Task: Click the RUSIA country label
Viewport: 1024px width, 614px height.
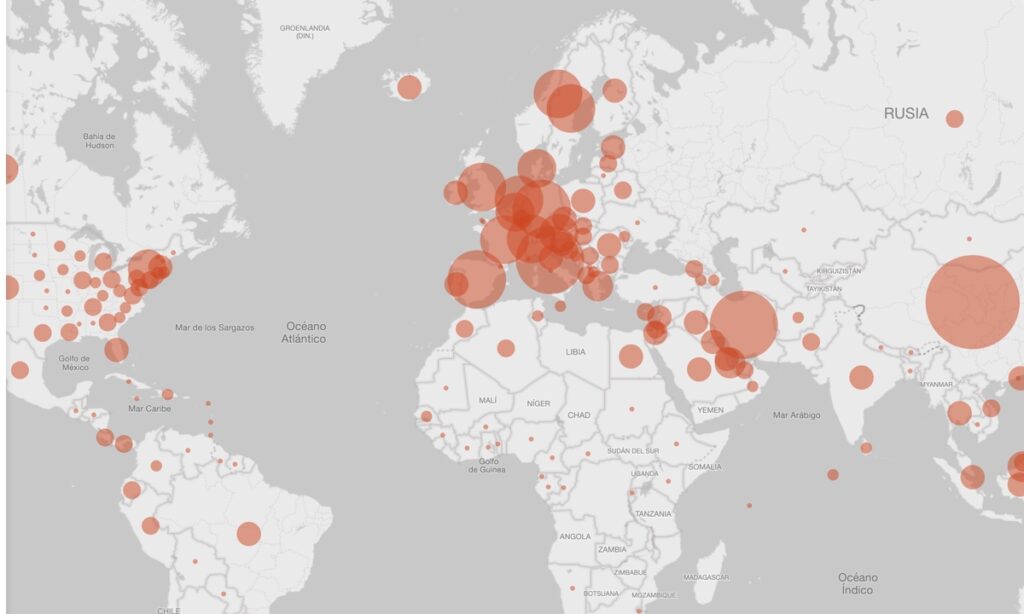Action: point(905,114)
